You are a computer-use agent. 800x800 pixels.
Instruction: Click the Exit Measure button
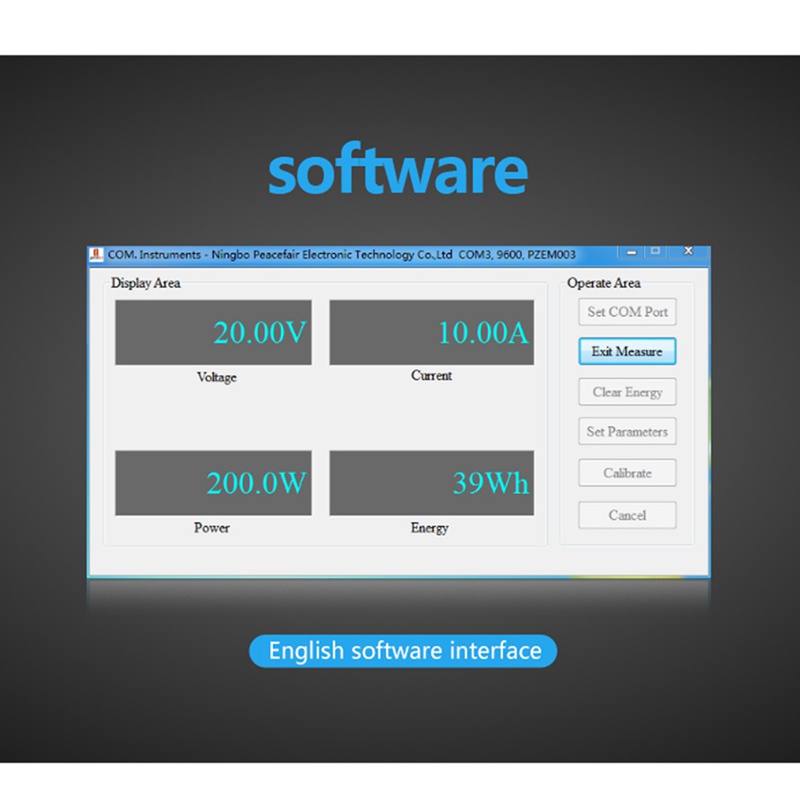click(x=627, y=352)
